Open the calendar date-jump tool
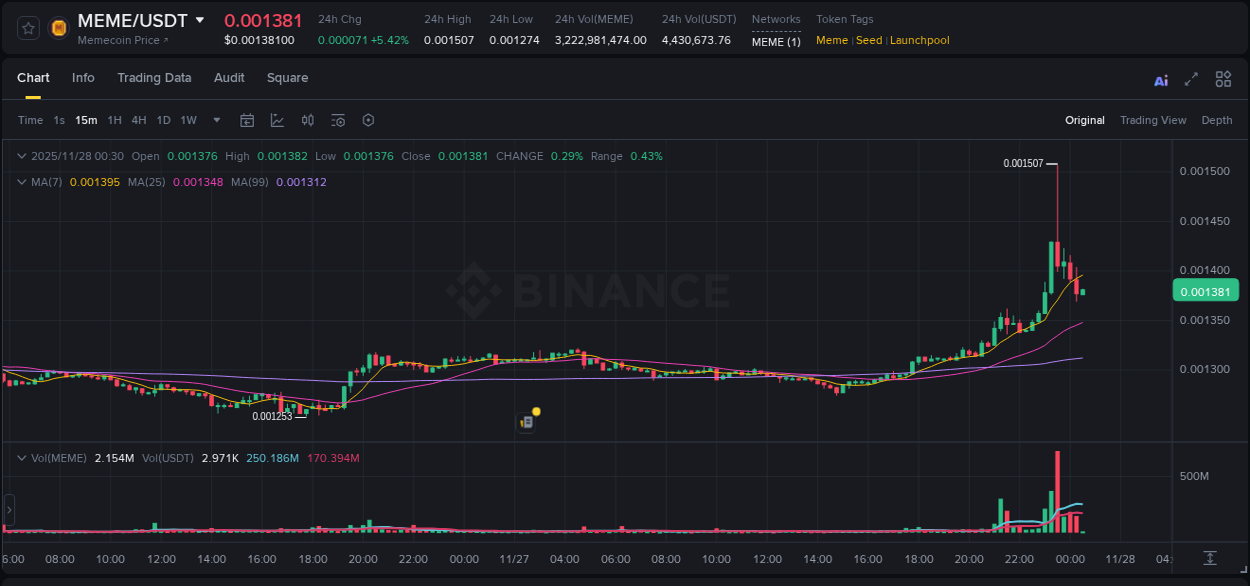Image resolution: width=1250 pixels, height=586 pixels. (247, 119)
